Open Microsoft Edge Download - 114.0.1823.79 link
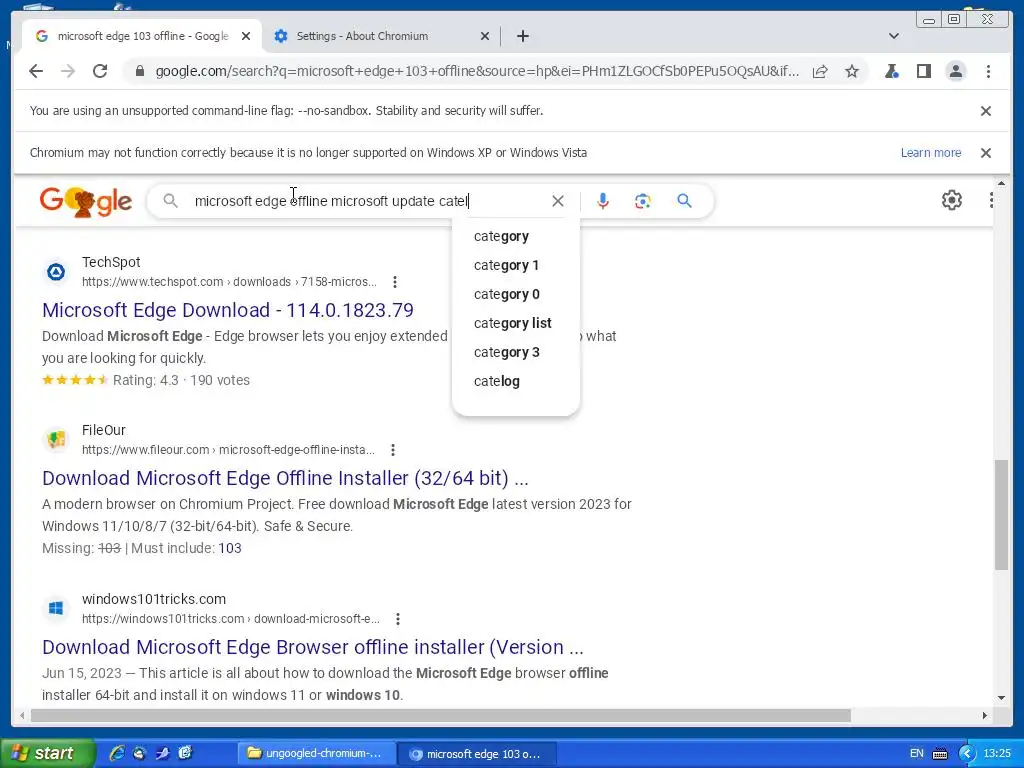This screenshot has height=768, width=1024. pyautogui.click(x=228, y=310)
